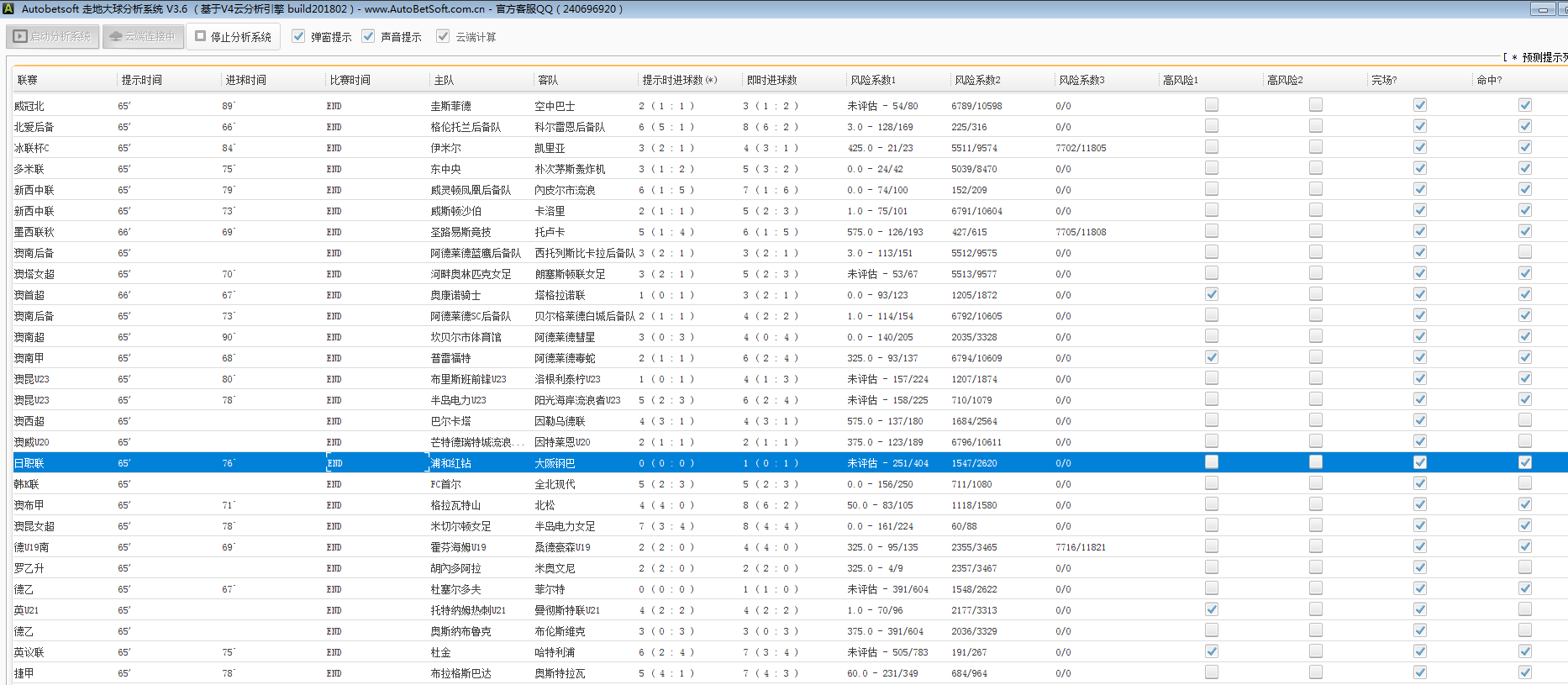This screenshot has height=685, width=1568.
Task: Sort by the 联赛 column header
Action: point(28,81)
